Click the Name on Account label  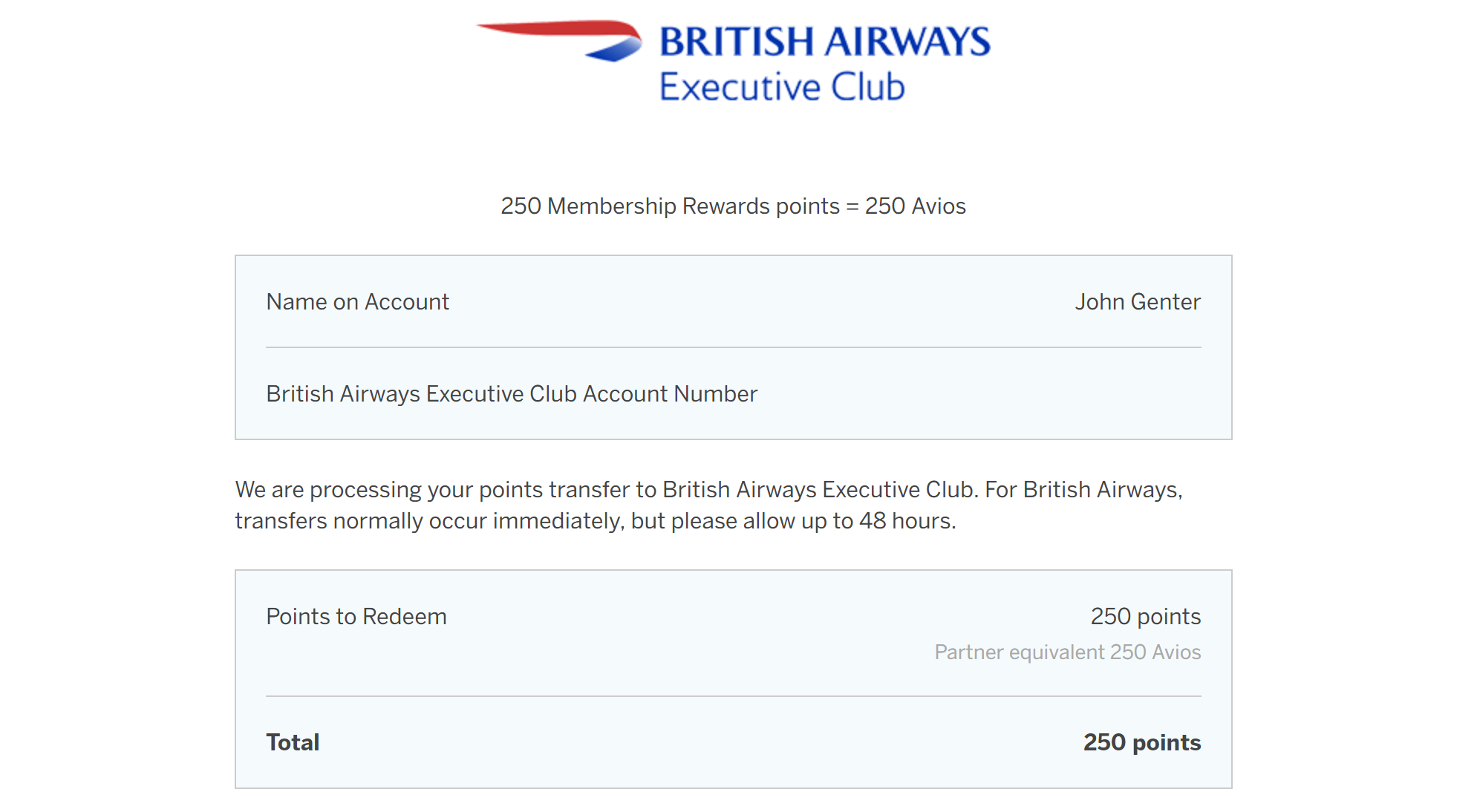(357, 302)
